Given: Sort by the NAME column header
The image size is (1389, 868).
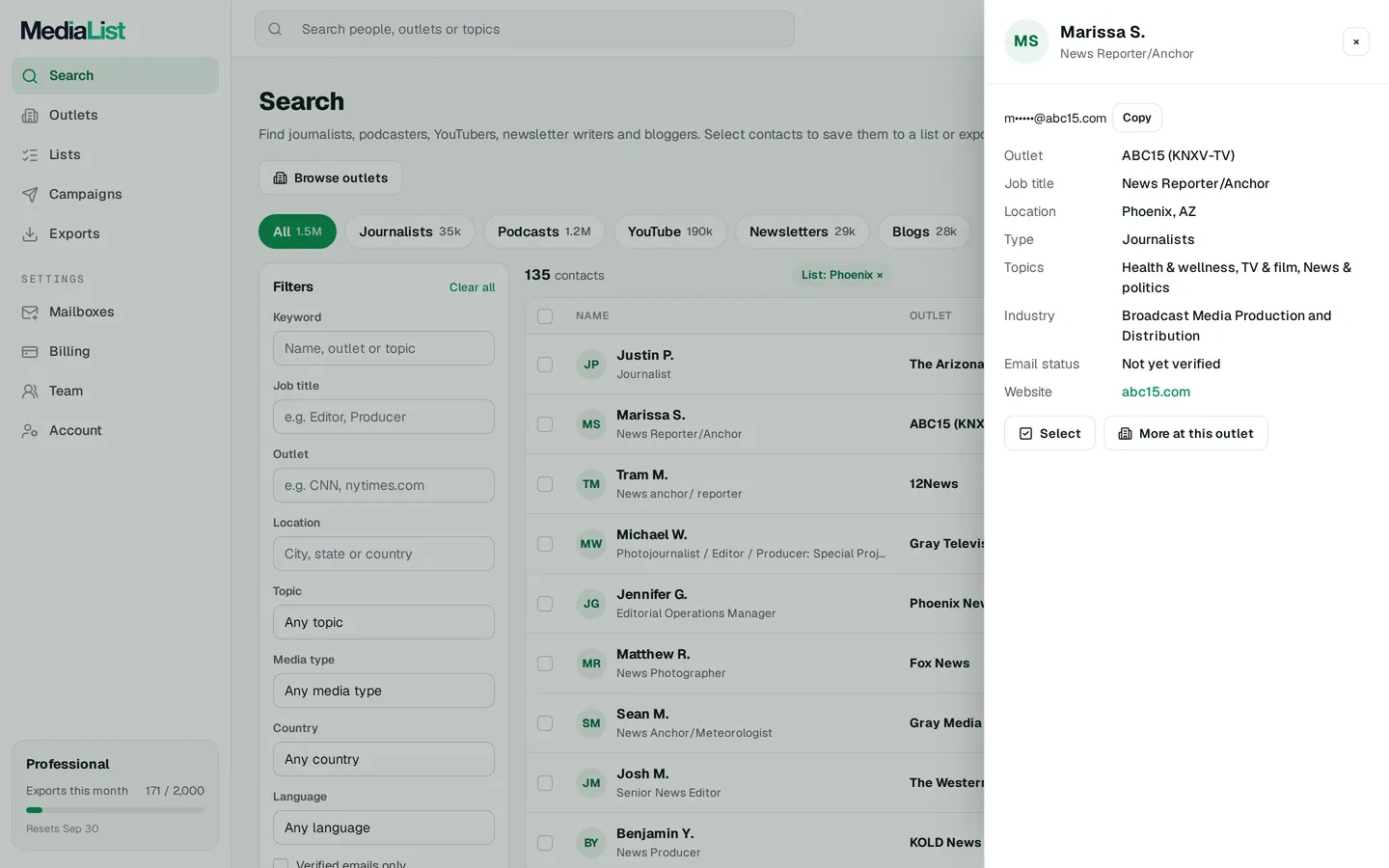Looking at the screenshot, I should 592,316.
